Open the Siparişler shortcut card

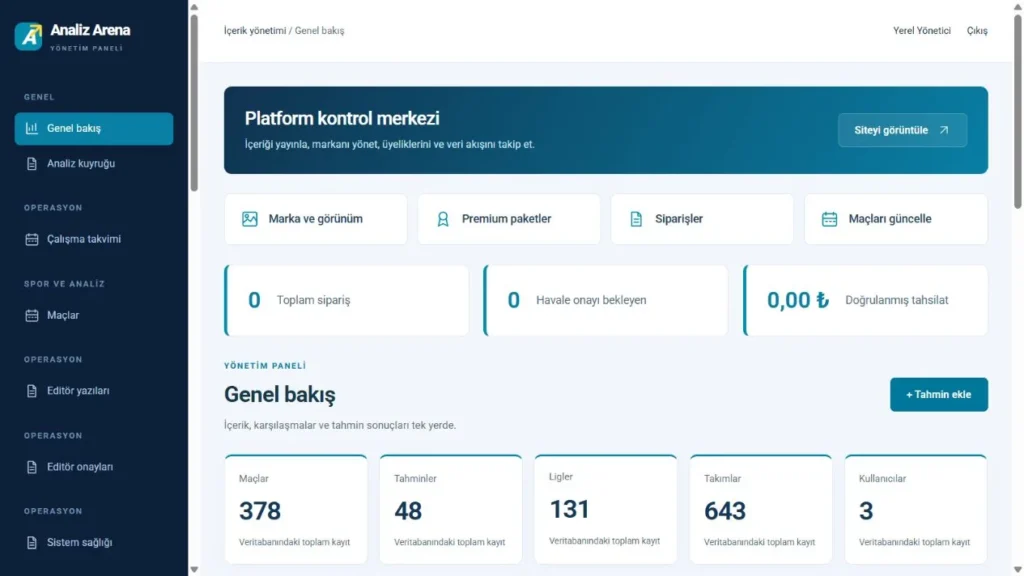pyautogui.click(x=702, y=219)
